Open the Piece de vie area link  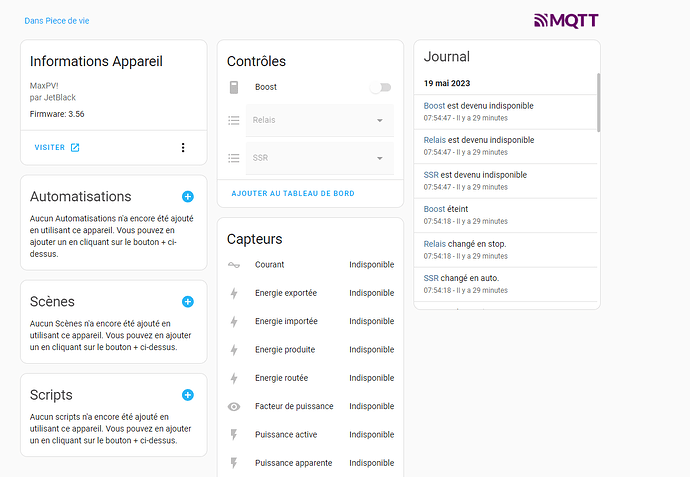point(63,21)
